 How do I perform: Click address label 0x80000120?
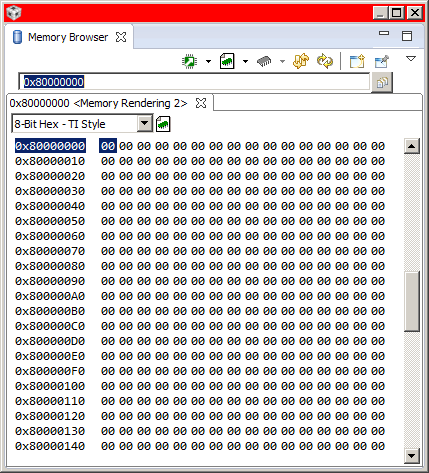50,416
